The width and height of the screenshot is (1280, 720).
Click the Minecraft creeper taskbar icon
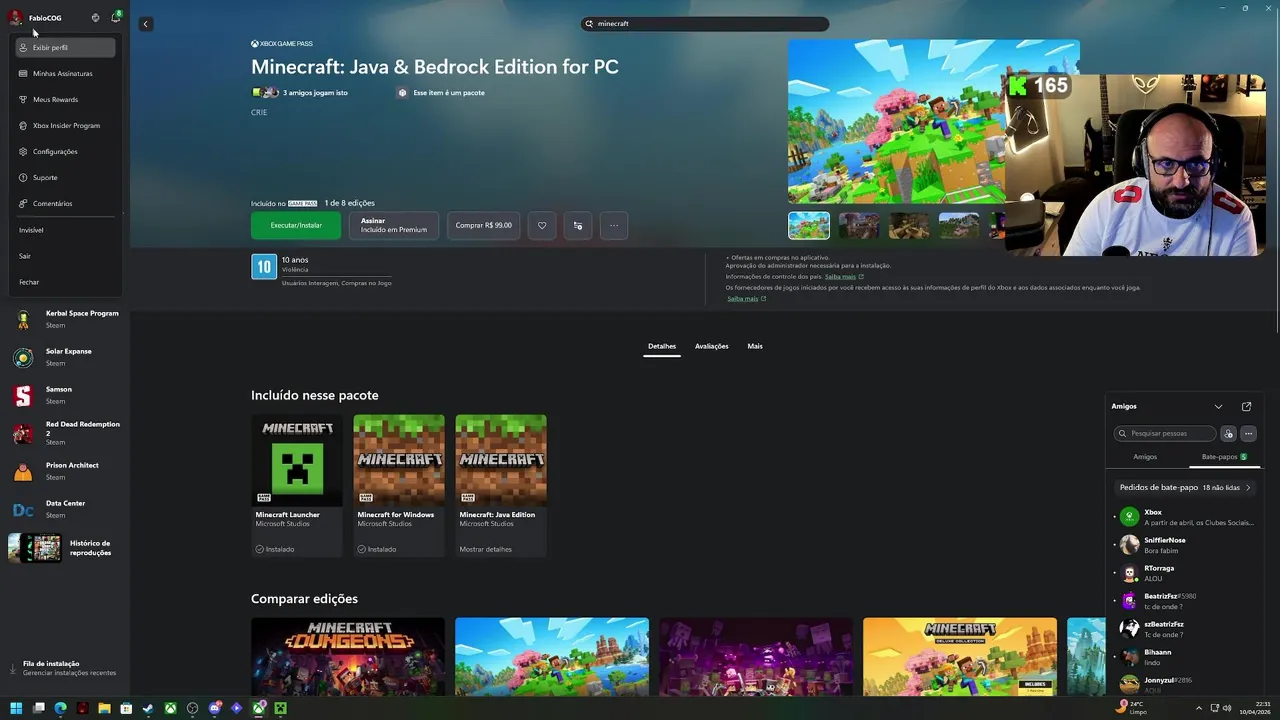tap(281, 708)
